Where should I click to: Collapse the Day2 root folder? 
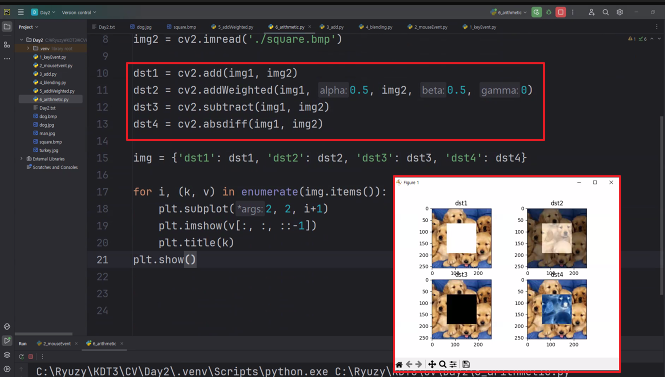[x=21, y=40]
